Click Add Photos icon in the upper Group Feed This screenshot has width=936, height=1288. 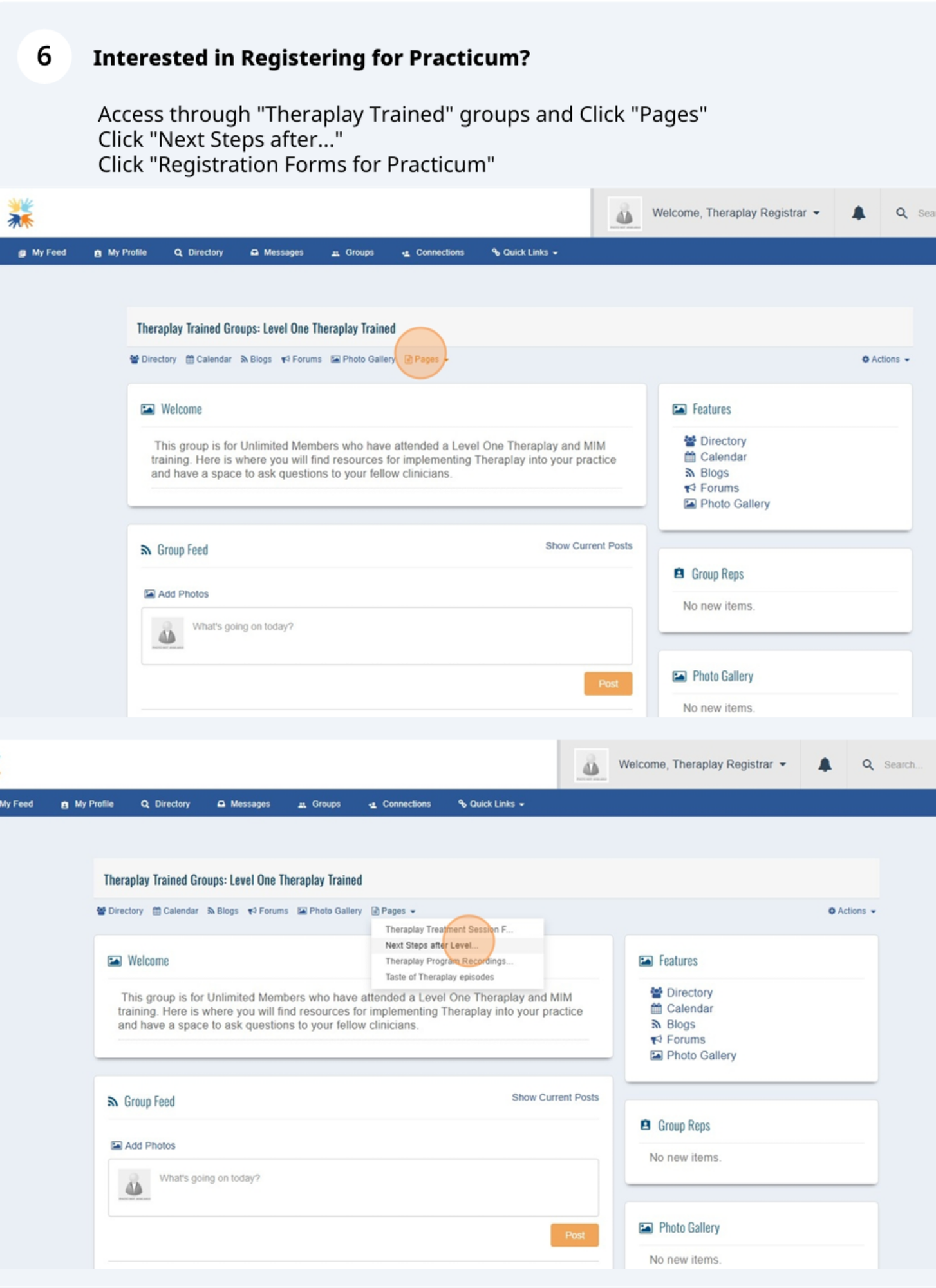coord(149,594)
